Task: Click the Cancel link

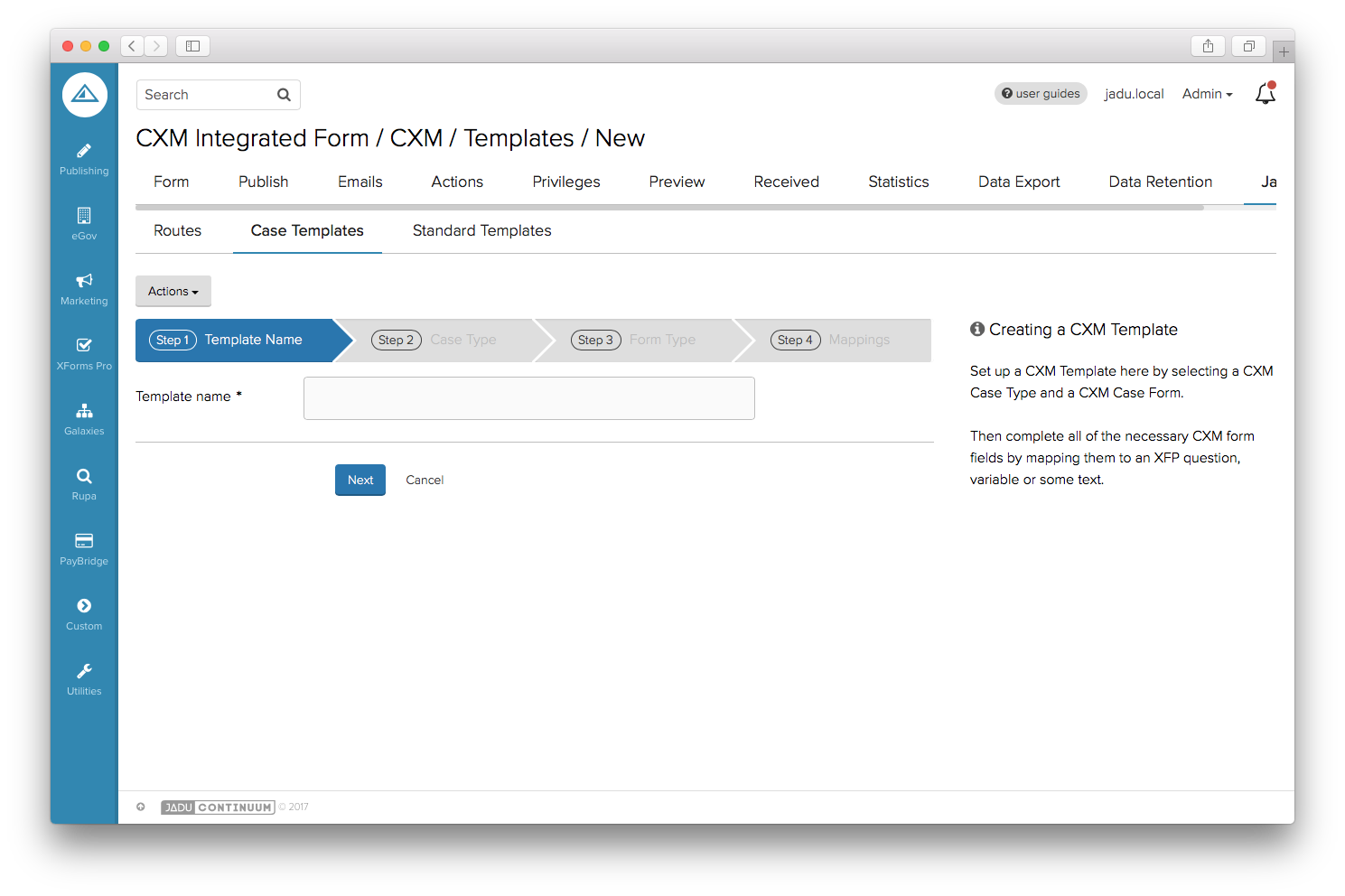Action: 425,481
